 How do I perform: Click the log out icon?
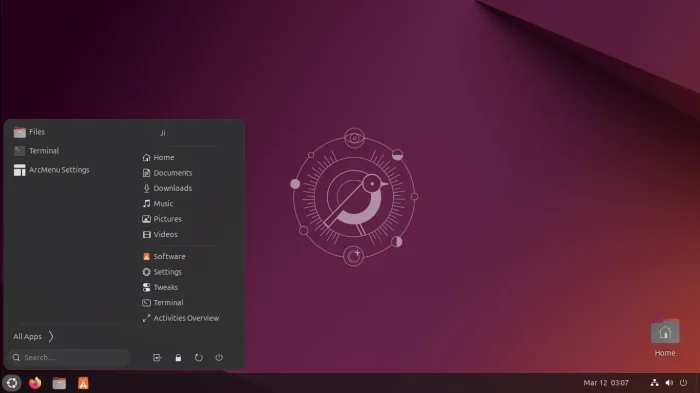click(157, 358)
